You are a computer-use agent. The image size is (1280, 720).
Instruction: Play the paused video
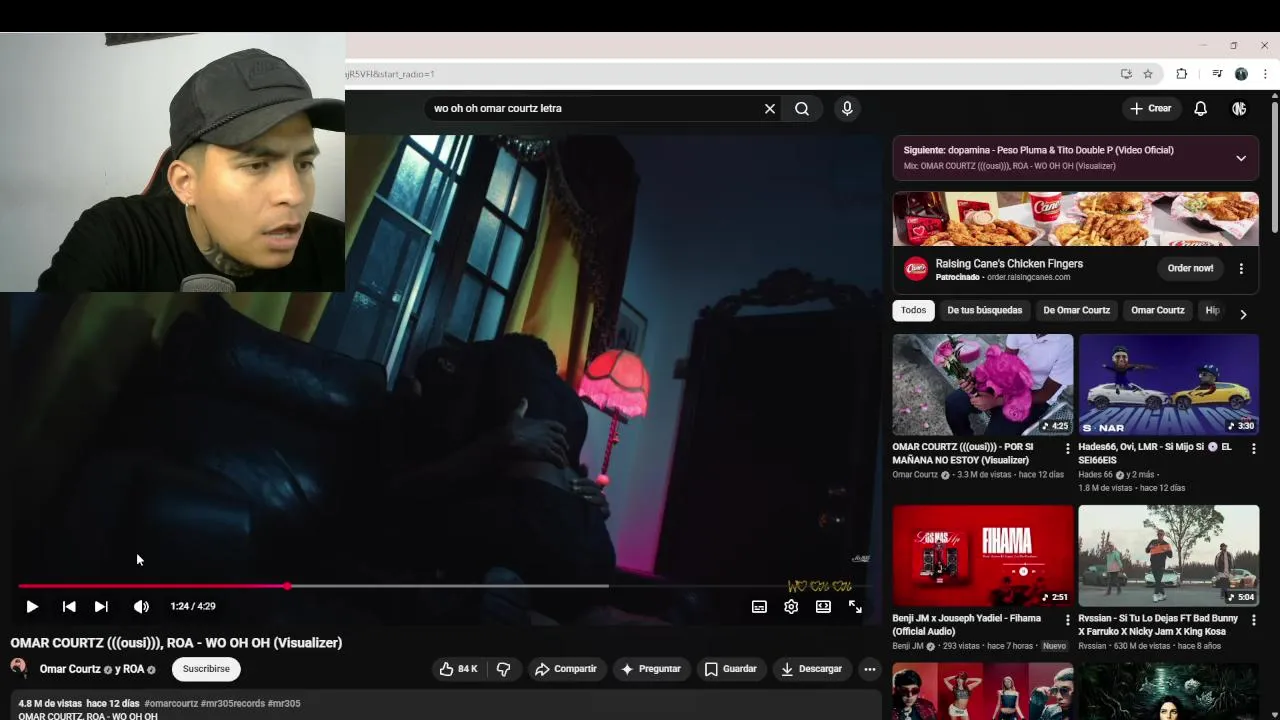pyautogui.click(x=31, y=606)
